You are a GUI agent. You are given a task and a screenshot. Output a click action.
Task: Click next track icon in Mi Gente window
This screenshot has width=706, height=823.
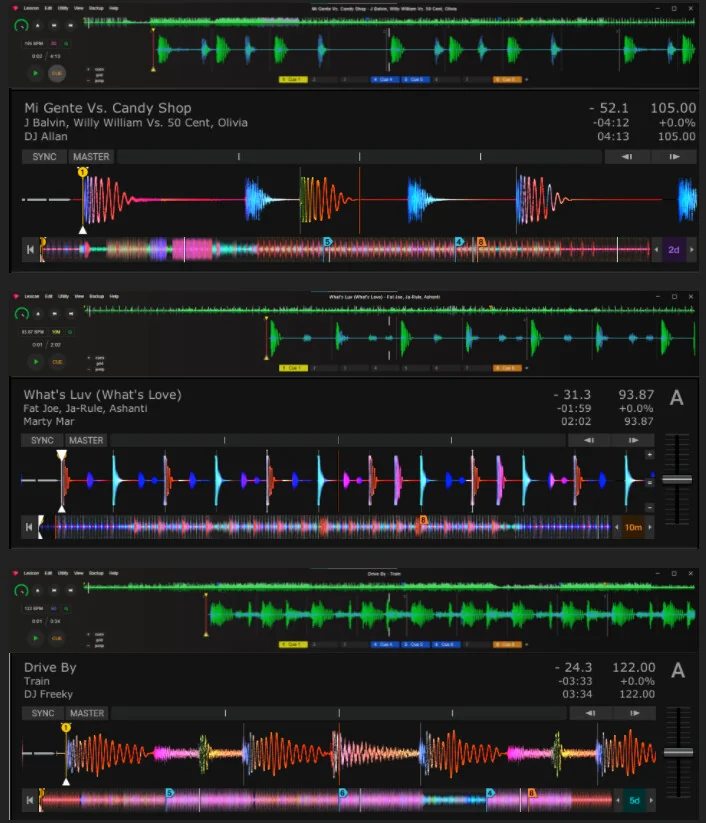pyautogui.click(x=70, y=25)
